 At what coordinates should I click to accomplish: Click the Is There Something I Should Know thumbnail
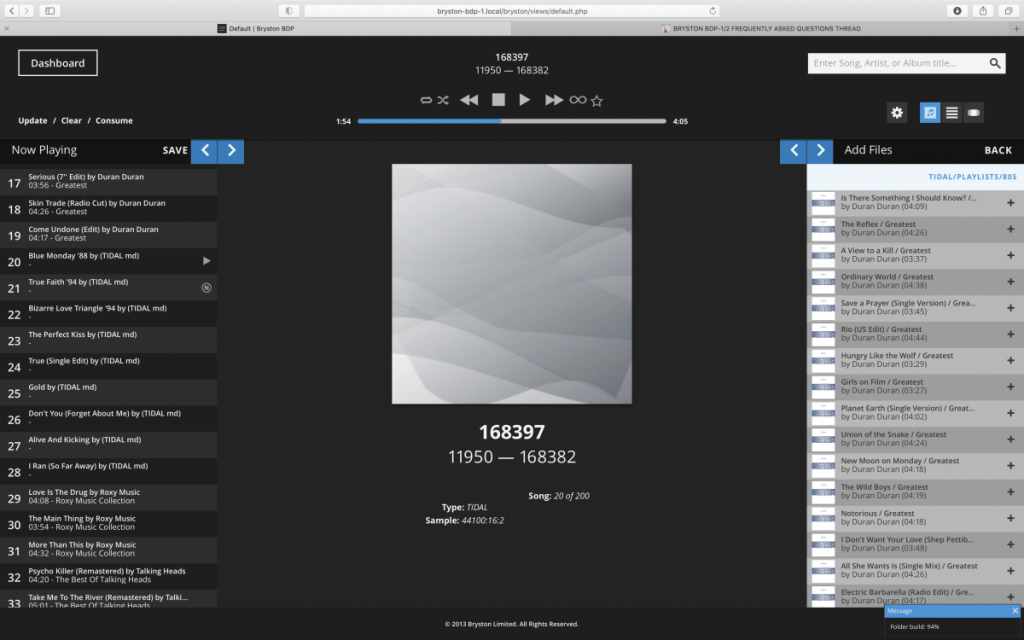[823, 203]
